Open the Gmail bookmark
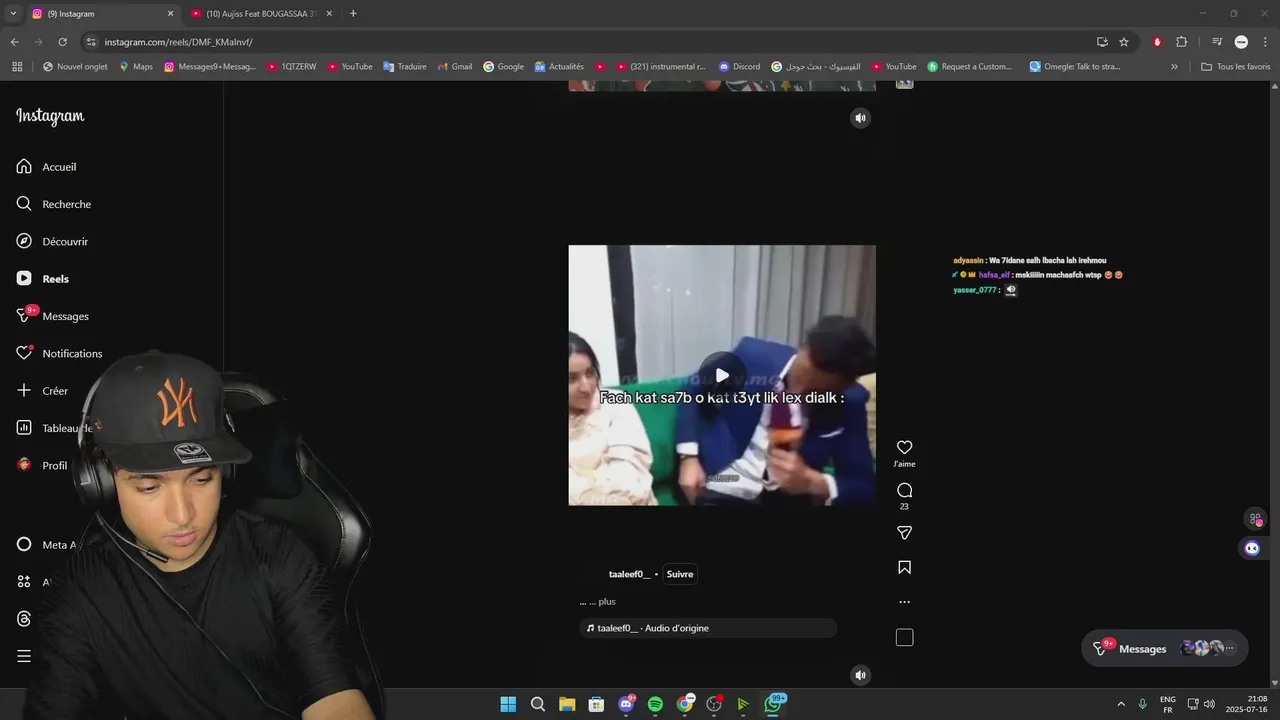This screenshot has height=720, width=1280. click(455, 67)
